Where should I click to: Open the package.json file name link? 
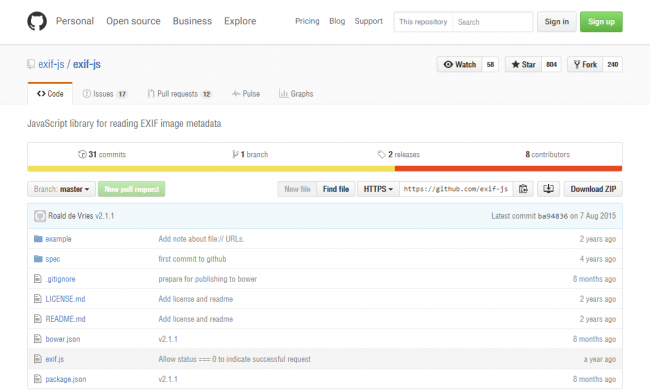click(66, 379)
